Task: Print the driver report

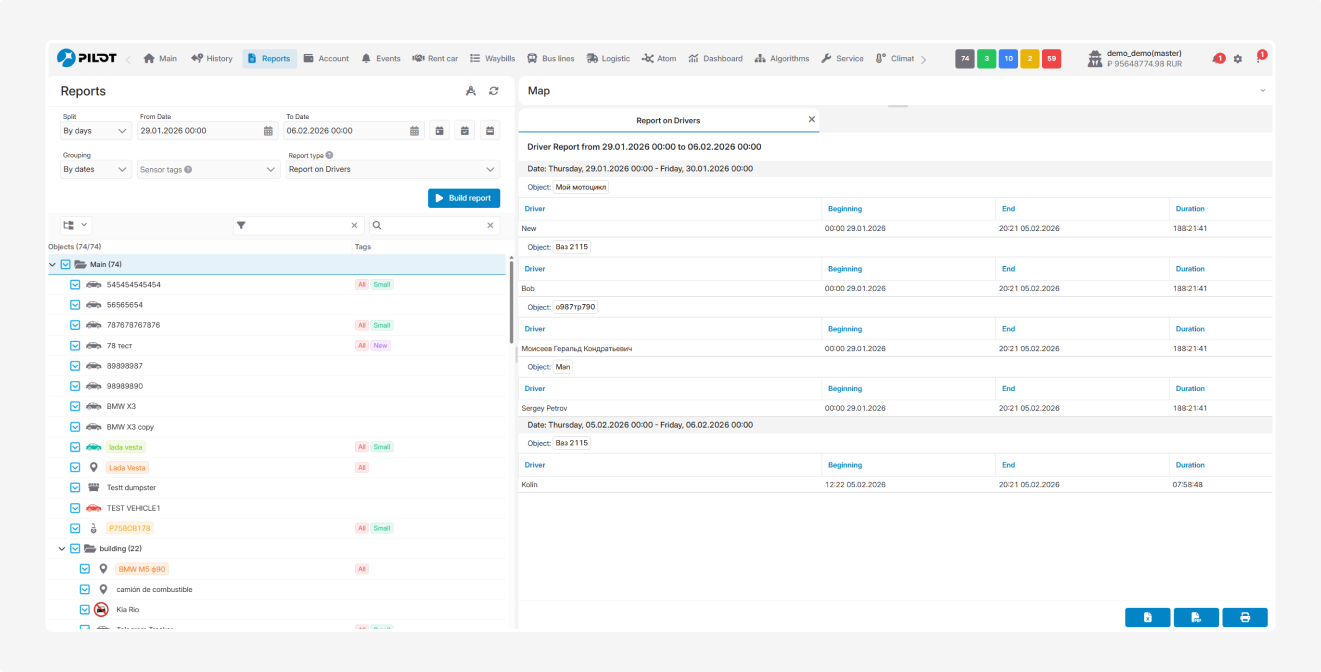Action: (1245, 618)
